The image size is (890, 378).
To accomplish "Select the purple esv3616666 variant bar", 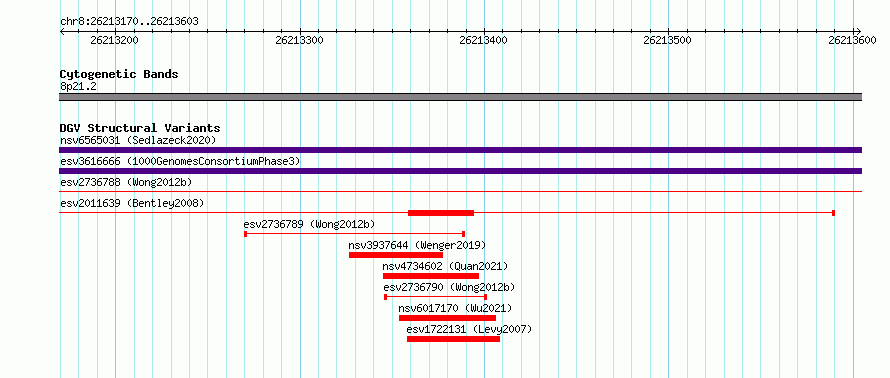I will coord(460,171).
